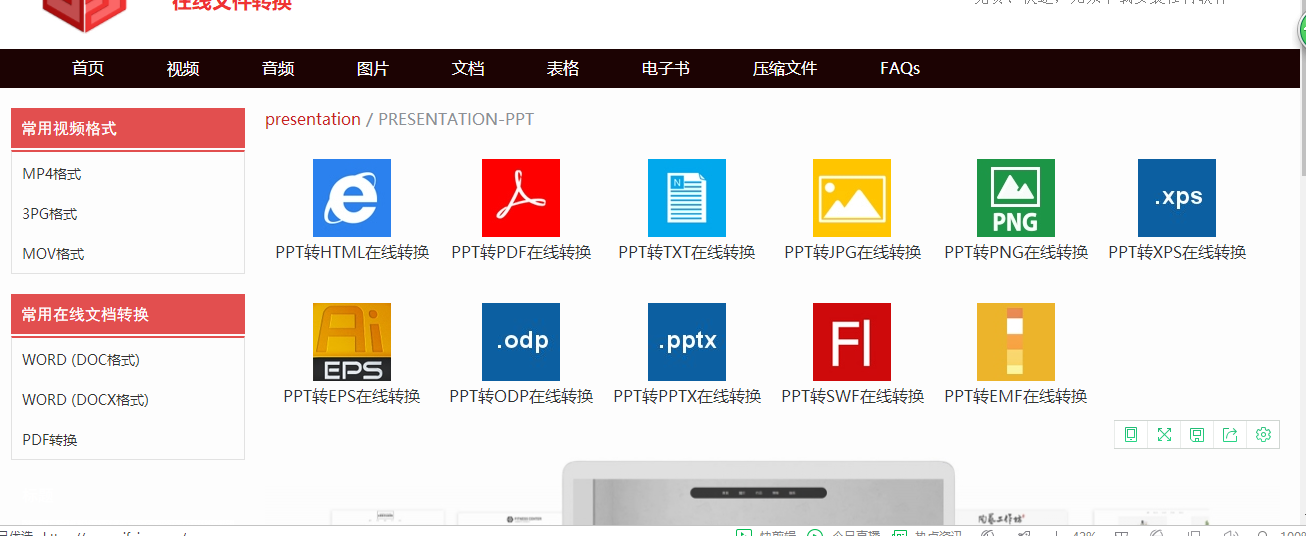
Task: Open the 视频 navigation menu
Action: pyautogui.click(x=183, y=68)
